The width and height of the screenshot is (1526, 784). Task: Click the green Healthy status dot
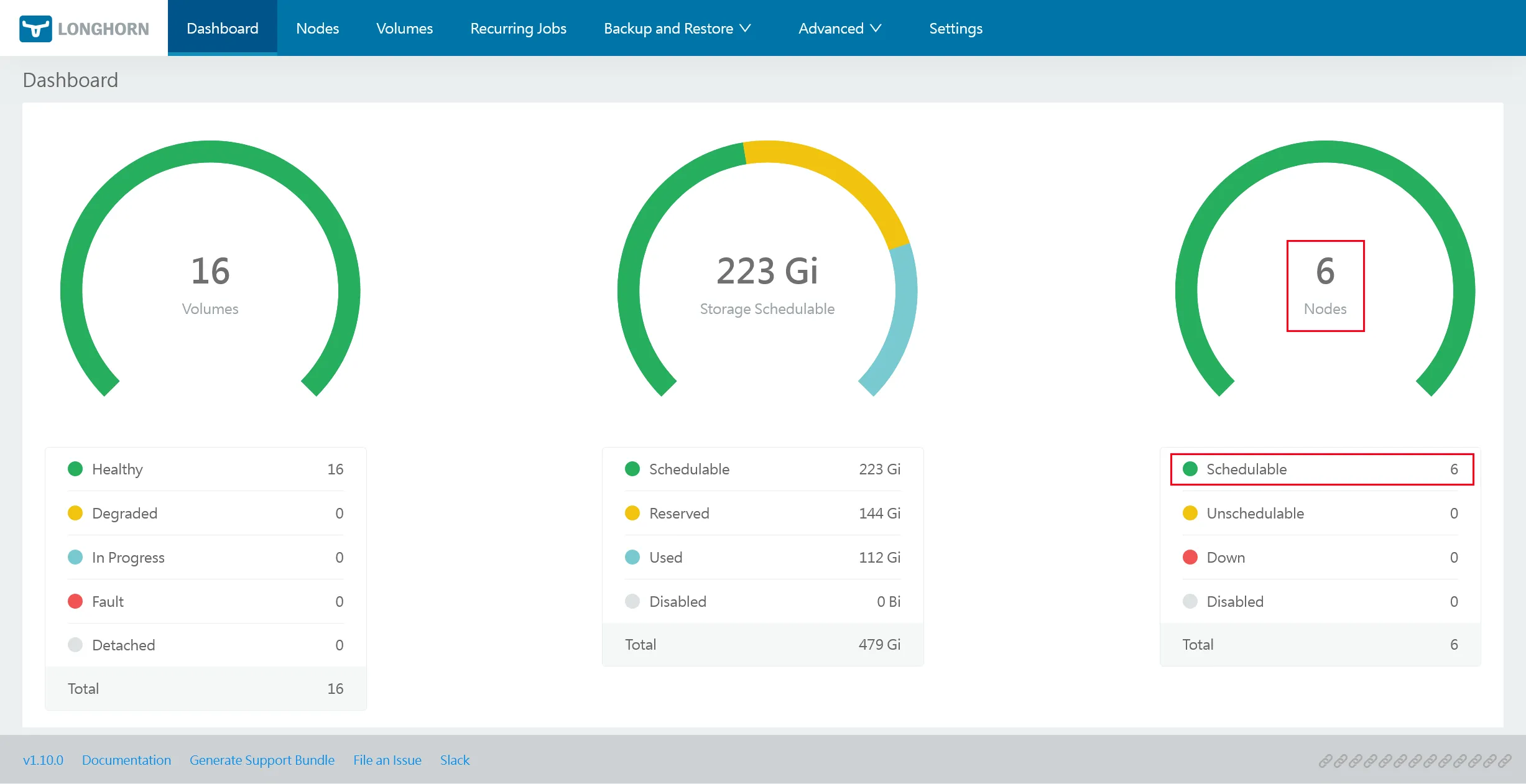[x=75, y=469]
